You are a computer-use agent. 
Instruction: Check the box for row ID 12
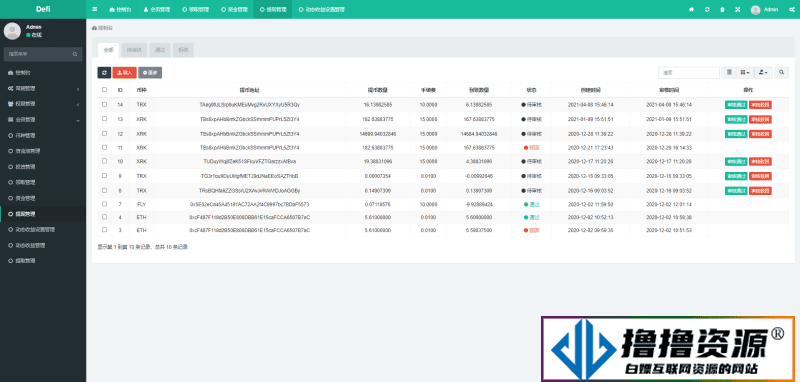tap(105, 134)
